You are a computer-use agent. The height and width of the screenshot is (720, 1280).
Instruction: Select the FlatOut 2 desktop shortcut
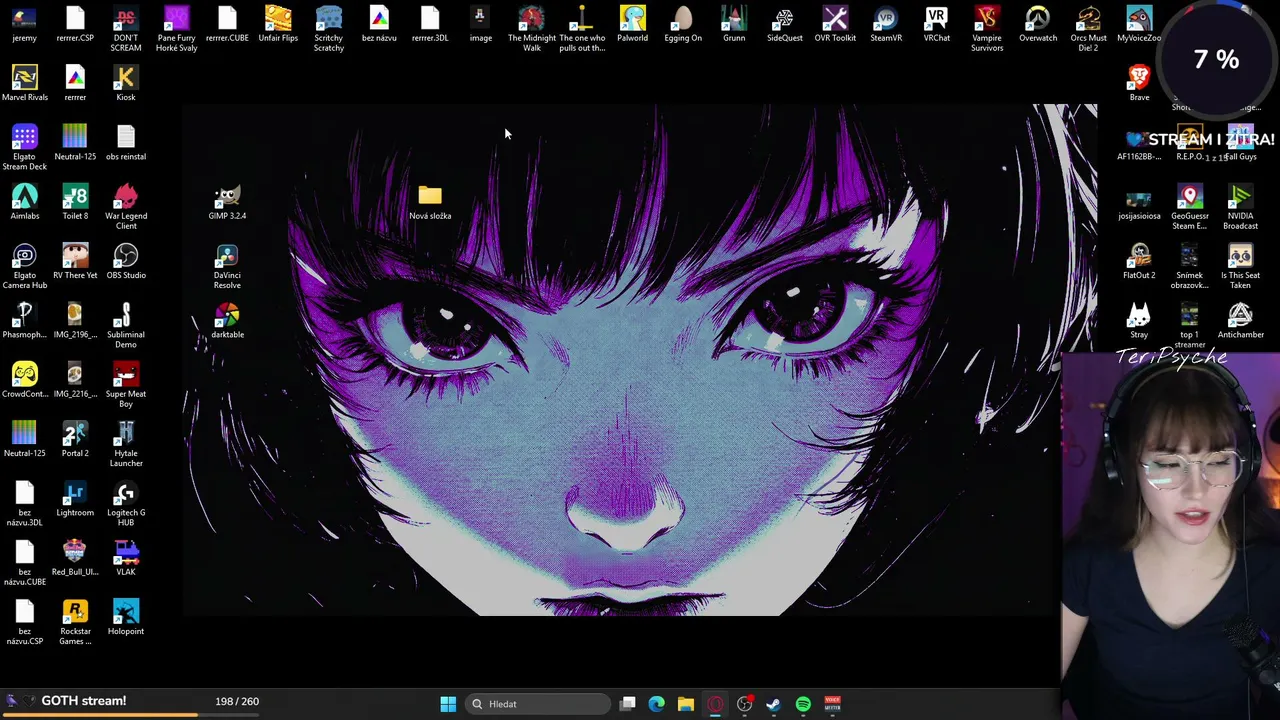(x=1139, y=262)
